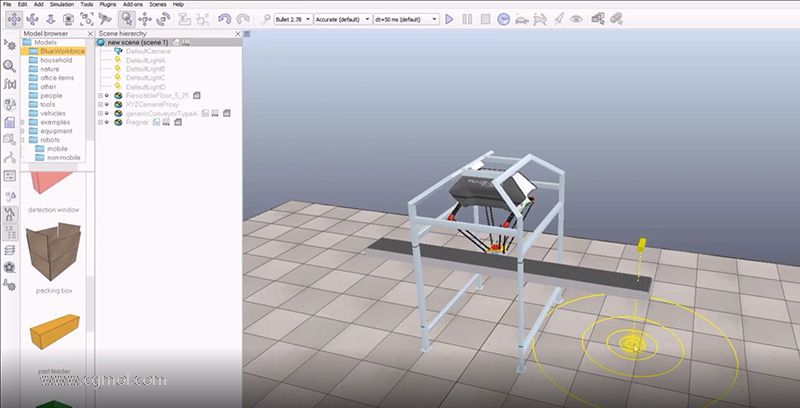Screen dimensions: 800x408
Task: Expand the ResizableFloor_5_25 tree node
Action: point(101,95)
